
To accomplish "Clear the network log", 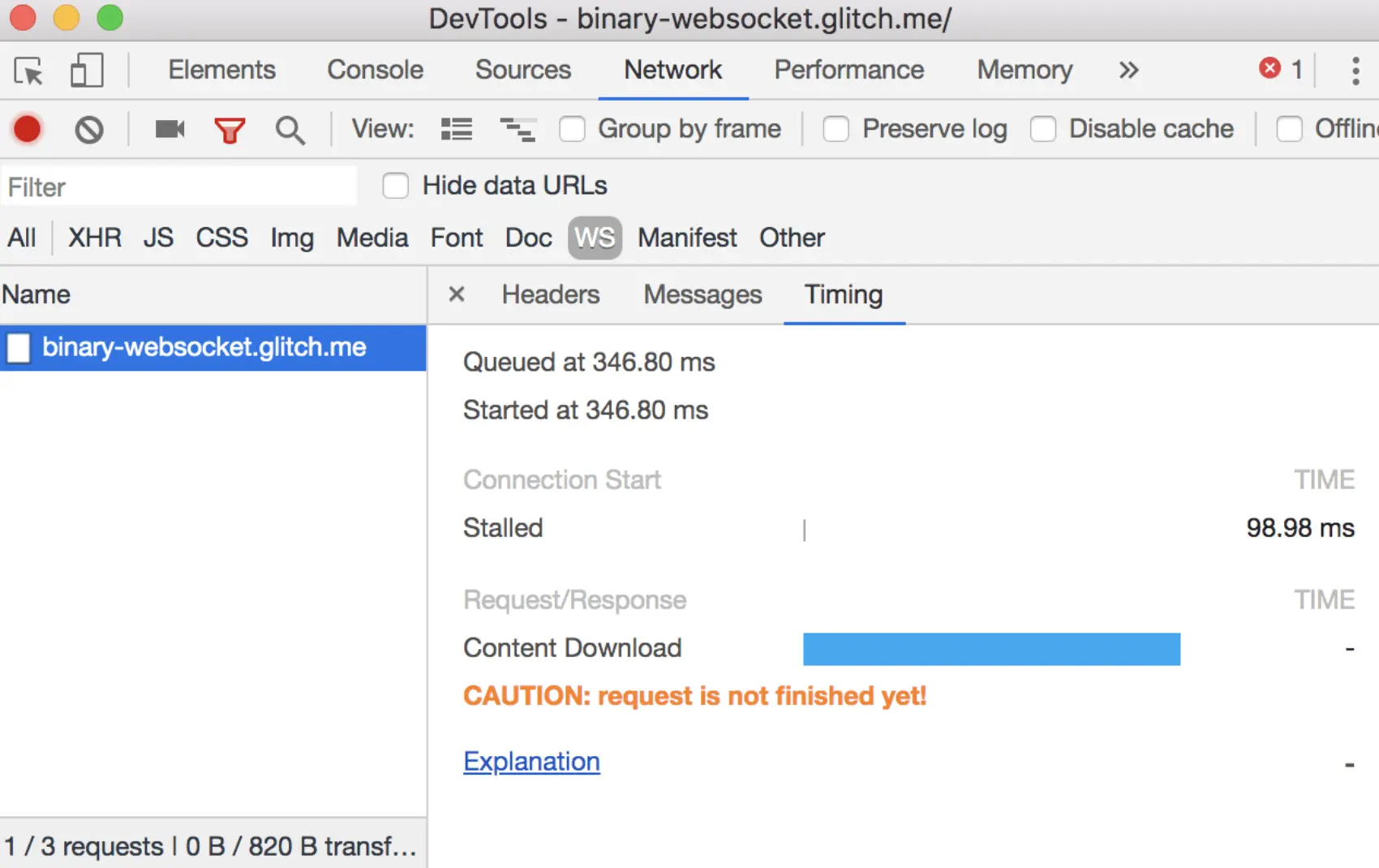I will (89, 130).
